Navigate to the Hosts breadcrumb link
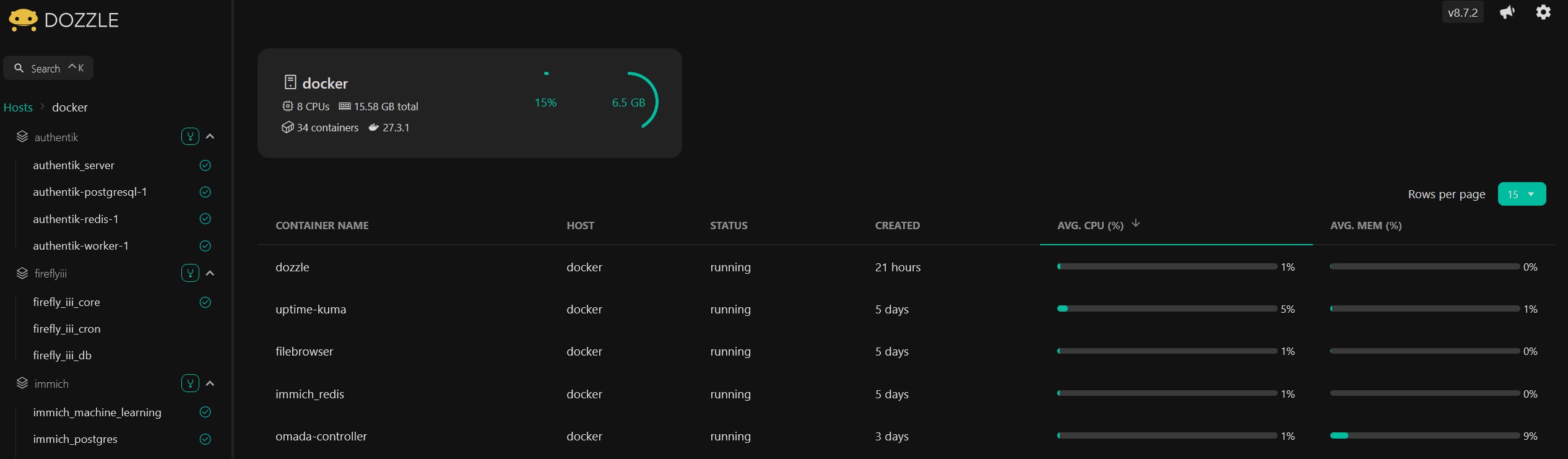1568x459 pixels. click(x=18, y=107)
